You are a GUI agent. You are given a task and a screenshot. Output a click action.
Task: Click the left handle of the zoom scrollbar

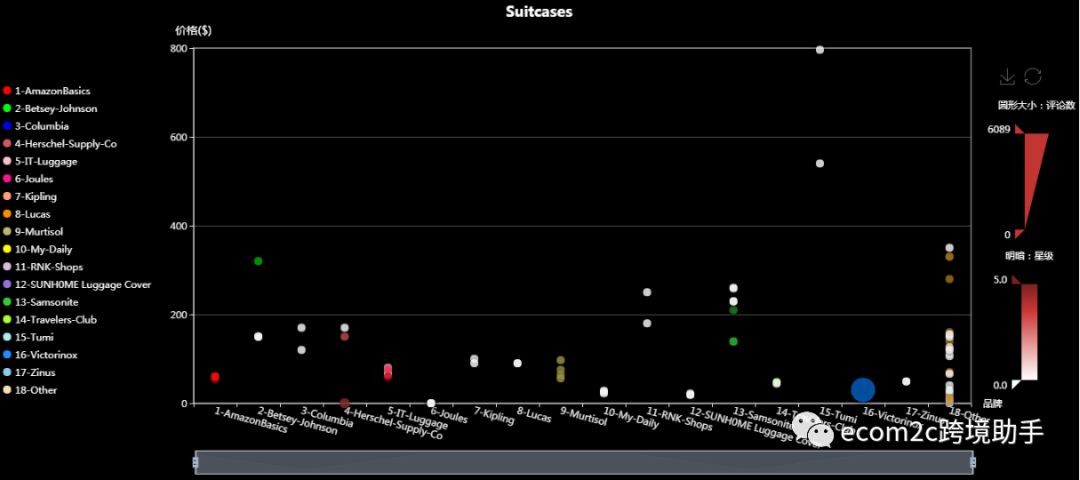click(x=196, y=462)
